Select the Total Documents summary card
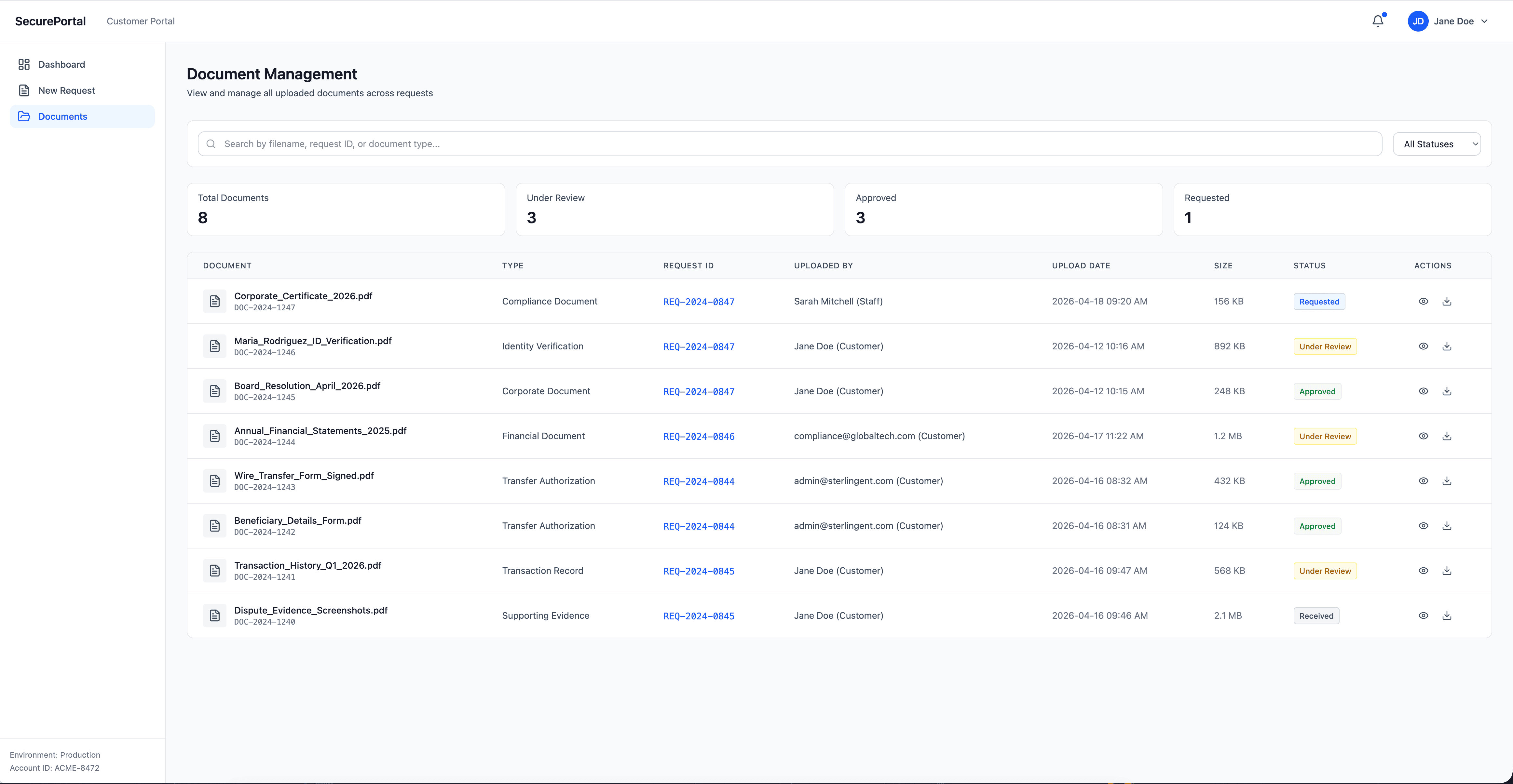The image size is (1513, 784). pyautogui.click(x=346, y=210)
